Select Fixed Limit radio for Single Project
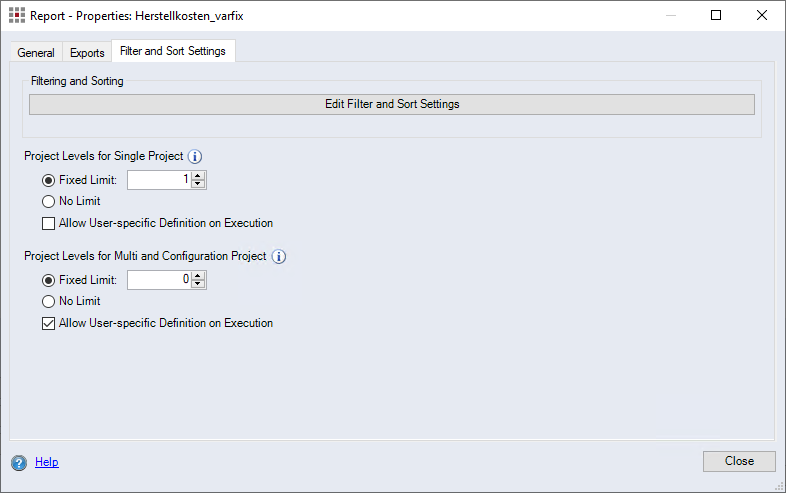 (x=48, y=180)
